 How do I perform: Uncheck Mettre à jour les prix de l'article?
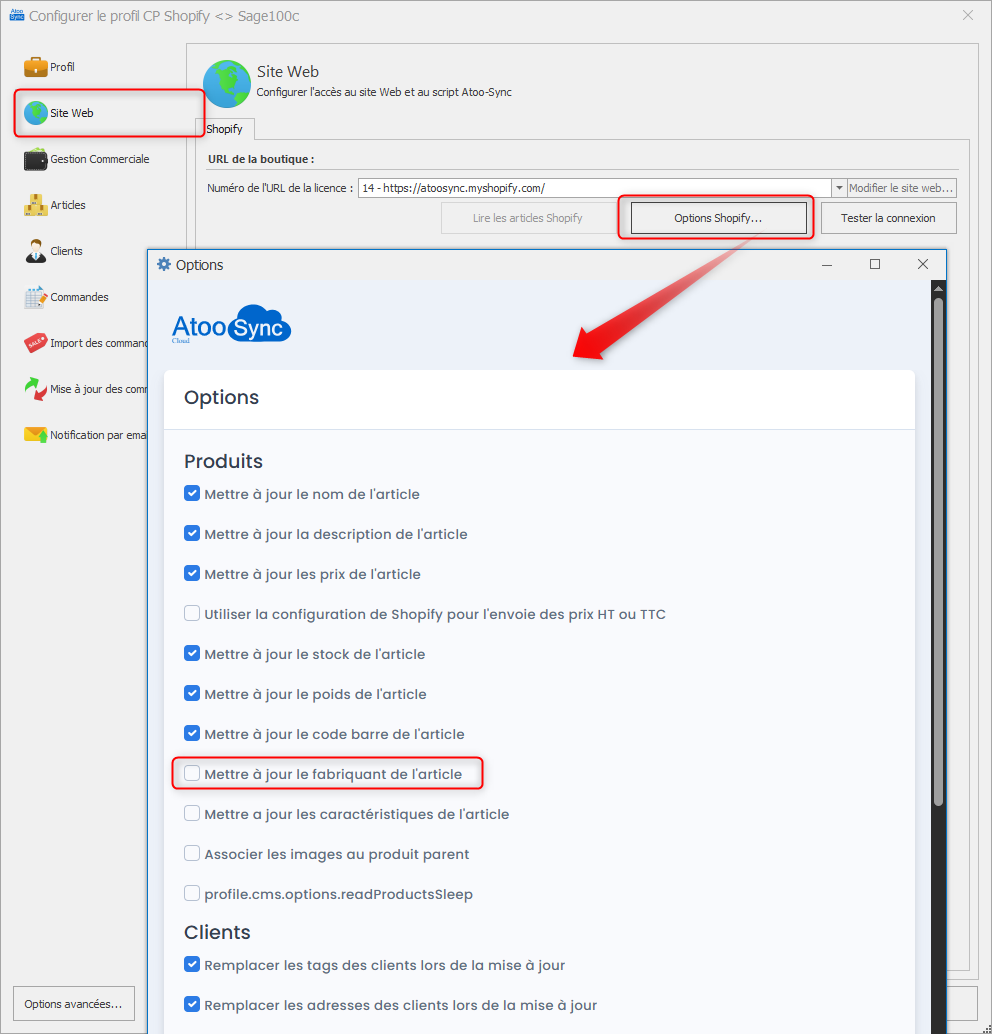(192, 573)
